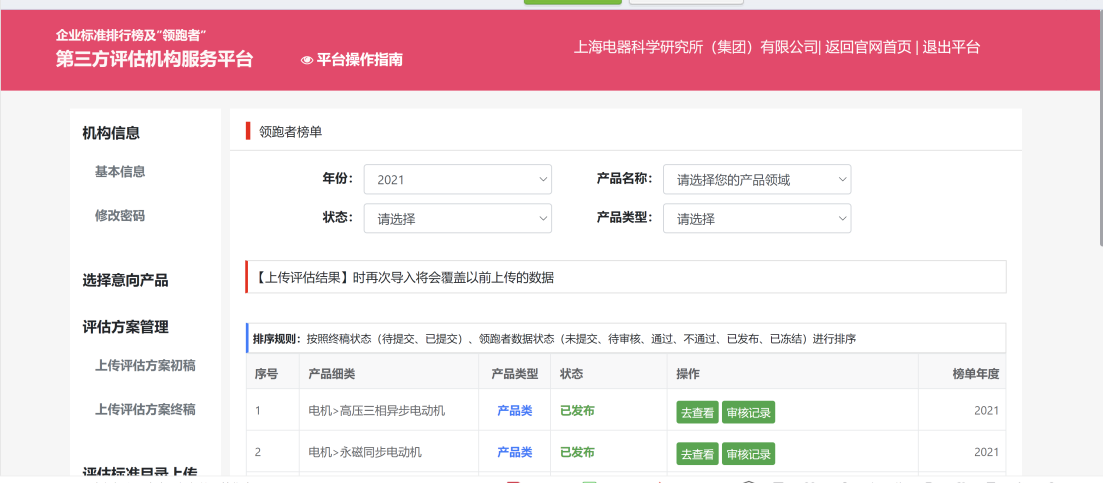Open the 平台操作指南 eye icon guide
The height and width of the screenshot is (483, 1103).
(351, 59)
